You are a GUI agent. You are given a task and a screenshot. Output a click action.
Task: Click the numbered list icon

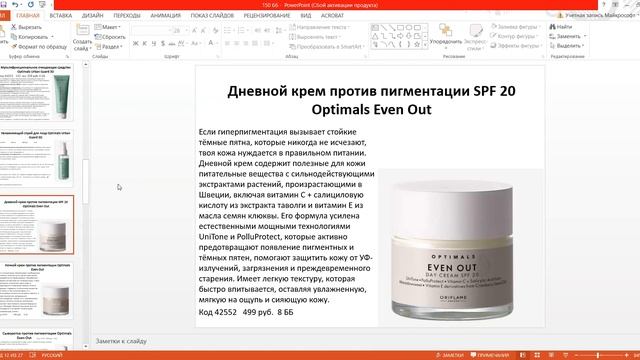tap(241, 31)
